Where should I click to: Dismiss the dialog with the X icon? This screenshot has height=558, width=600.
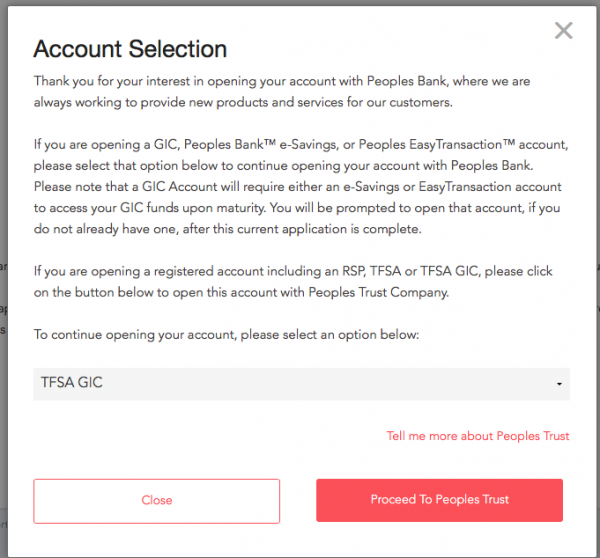[x=563, y=31]
